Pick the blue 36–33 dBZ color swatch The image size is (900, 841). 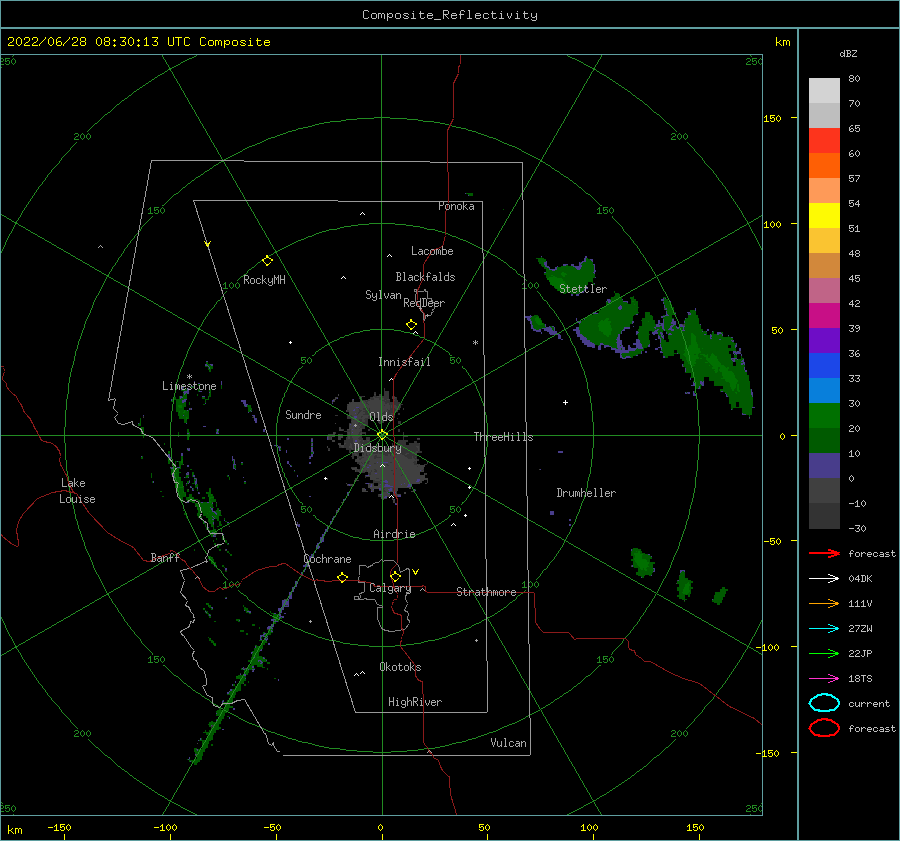click(x=824, y=366)
